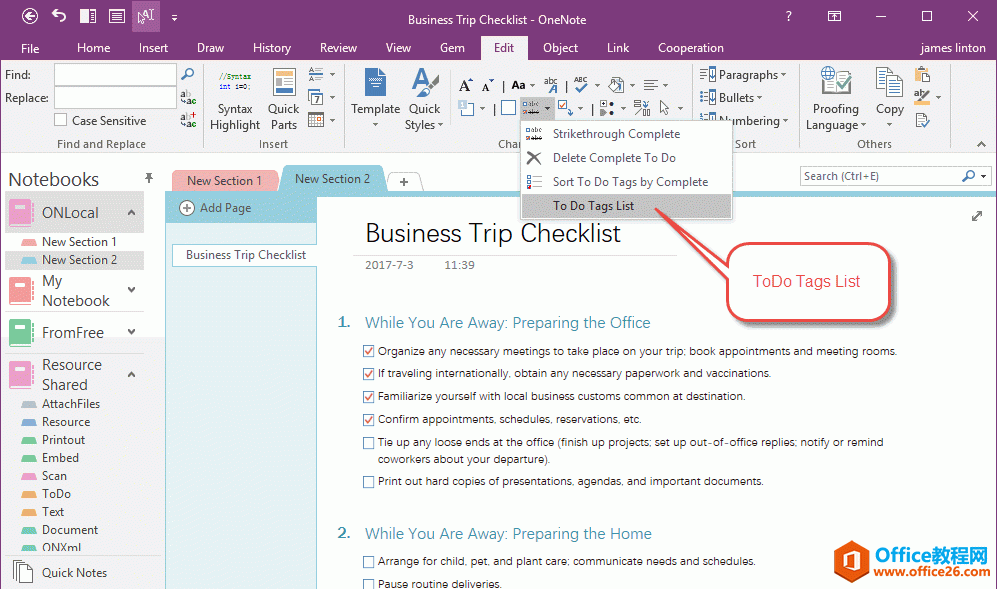Enable the Case Sensitive option
Screen dimensions: 997x589
[x=59, y=120]
